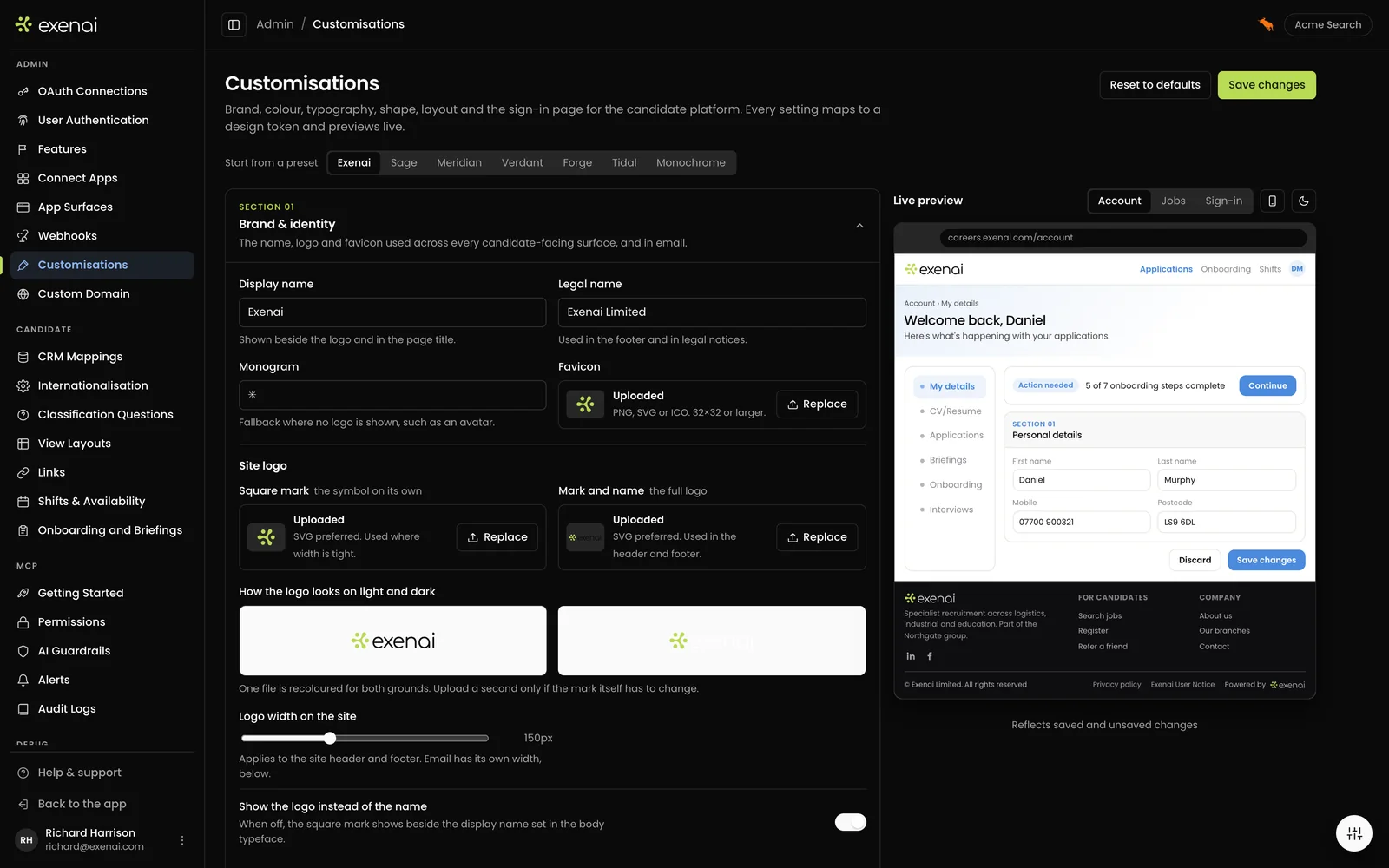Viewport: 1389px width, 868px height.
Task: Open CRM Mappings page
Action: coord(102,357)
